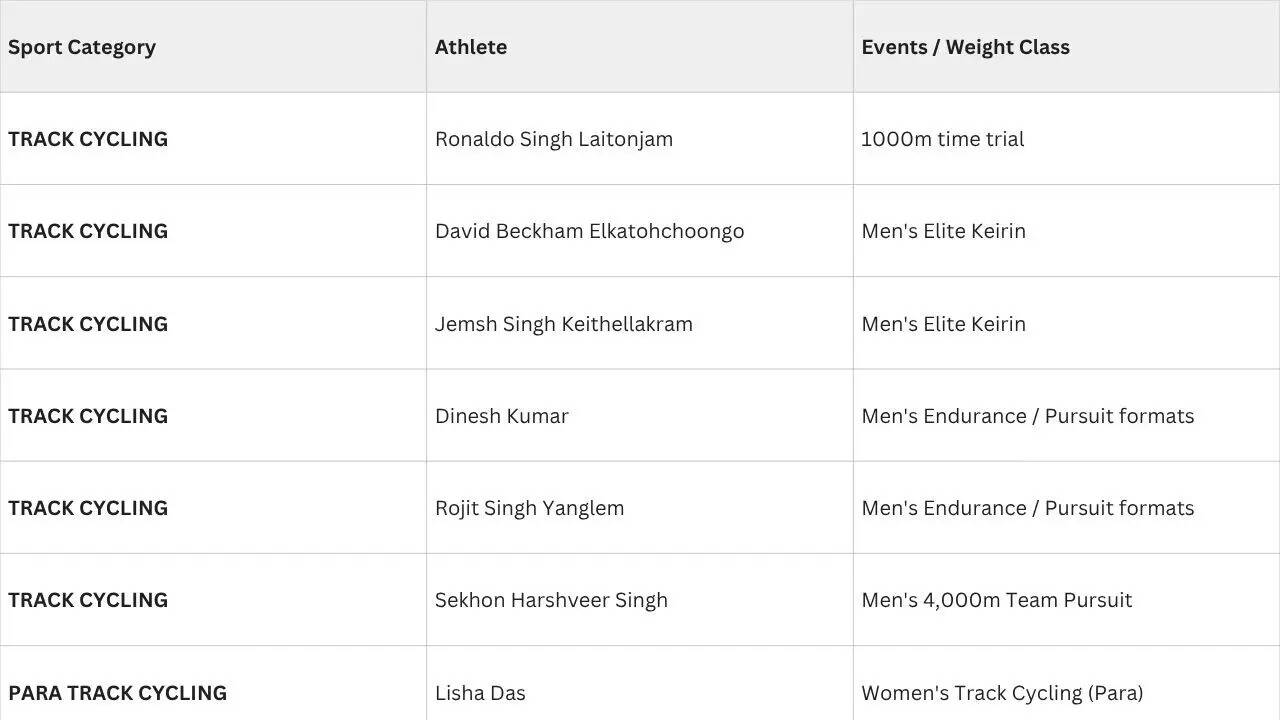This screenshot has height=720, width=1280.
Task: Select the Lisha Das cell
Action: coord(640,684)
